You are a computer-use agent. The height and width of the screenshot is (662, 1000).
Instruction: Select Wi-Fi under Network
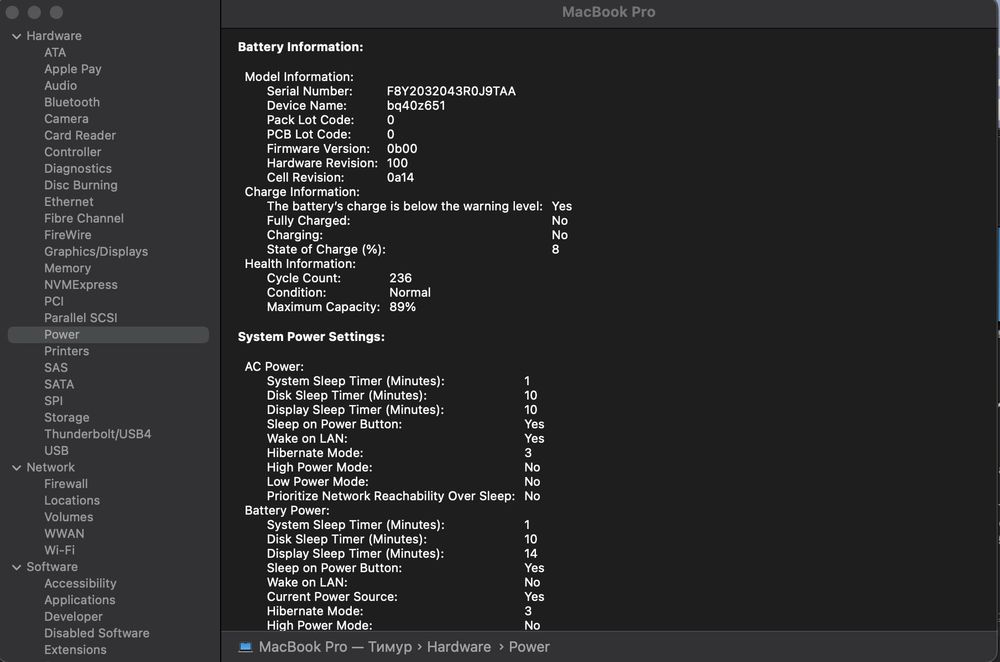59,550
